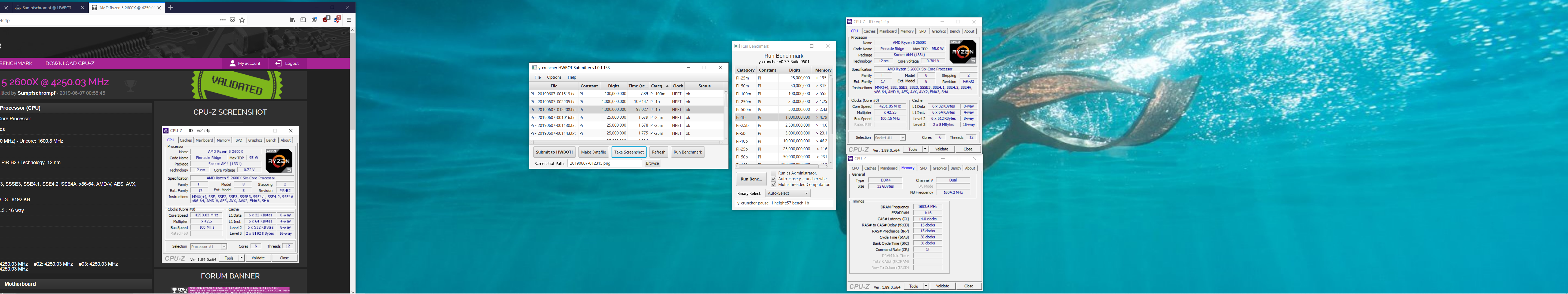
Task: Open About tab in bottom CPU-Z Memory window
Action: click(970, 168)
